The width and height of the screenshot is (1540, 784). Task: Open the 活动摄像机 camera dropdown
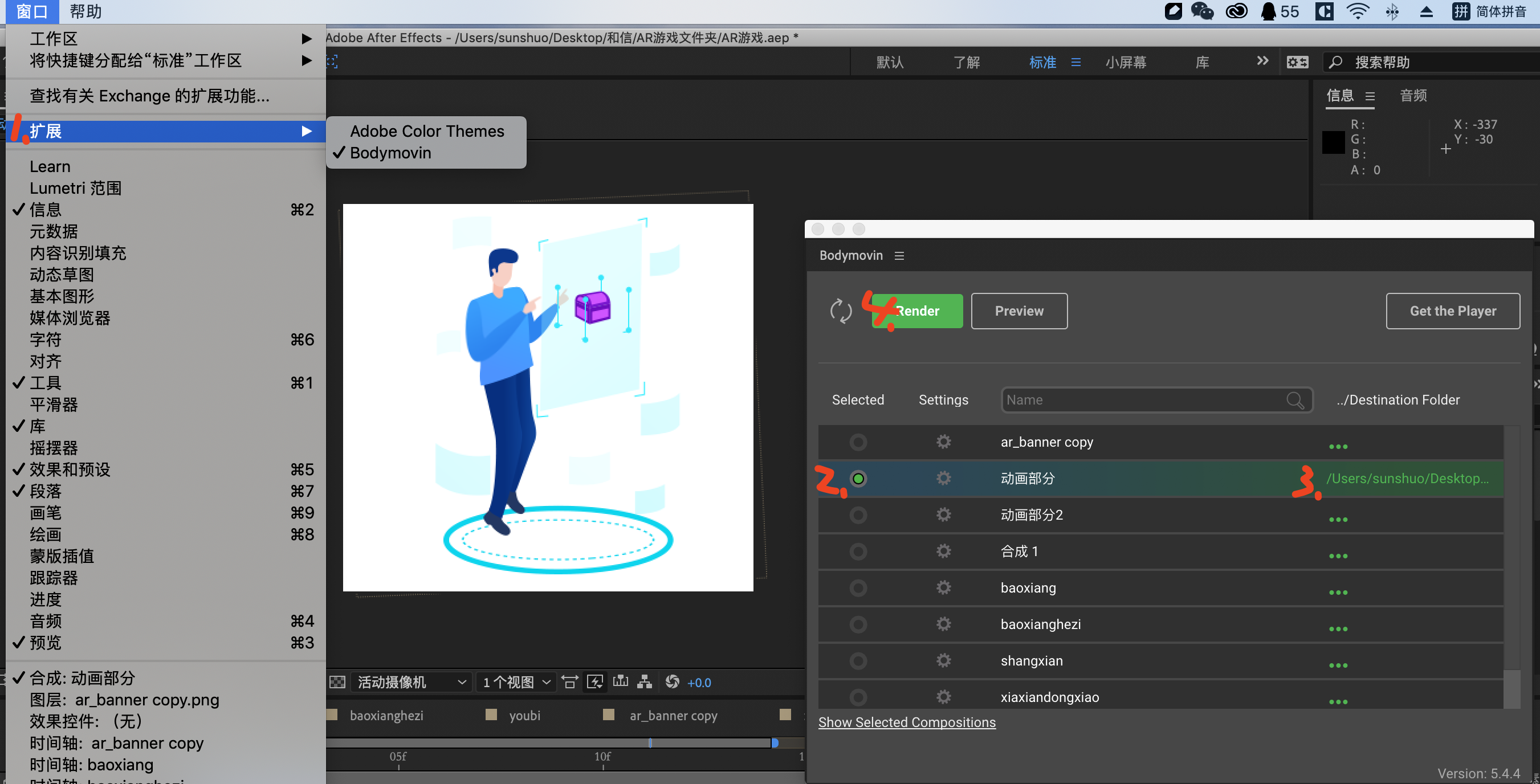[x=412, y=682]
